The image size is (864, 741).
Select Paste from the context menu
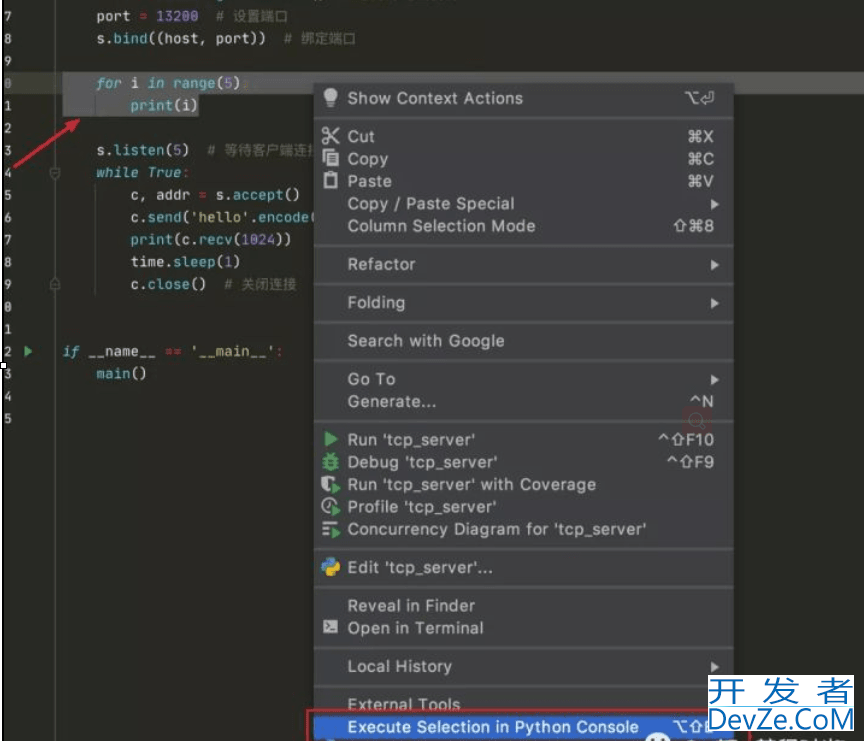[x=523, y=181]
